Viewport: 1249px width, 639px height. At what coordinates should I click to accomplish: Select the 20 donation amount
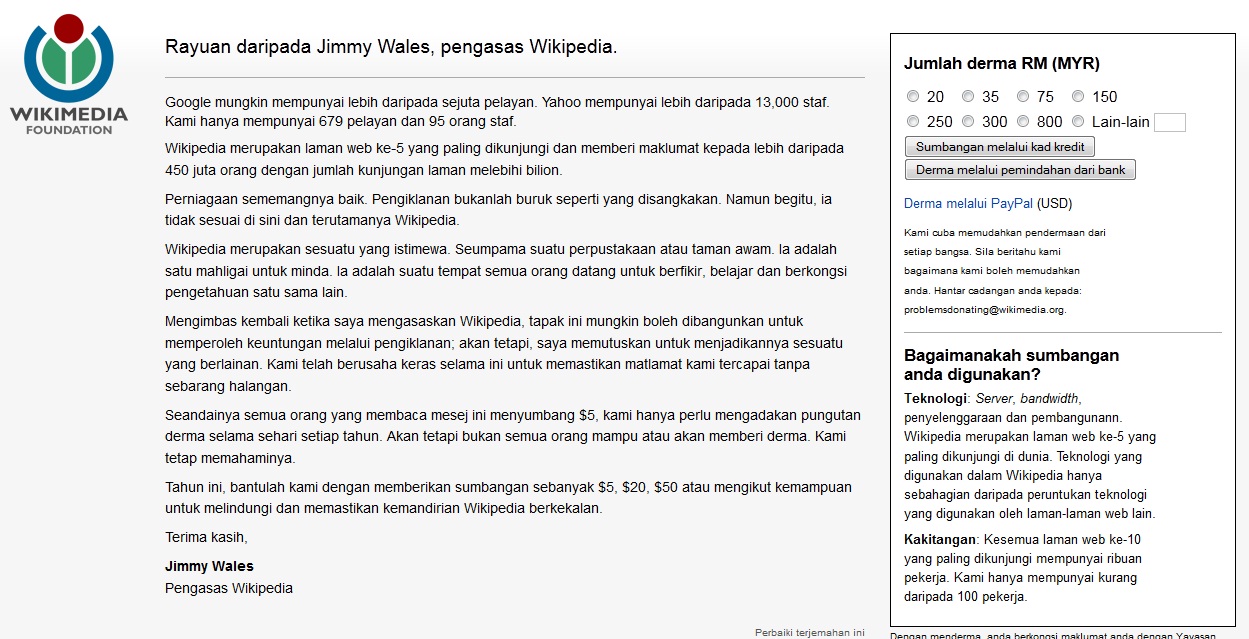point(913,97)
